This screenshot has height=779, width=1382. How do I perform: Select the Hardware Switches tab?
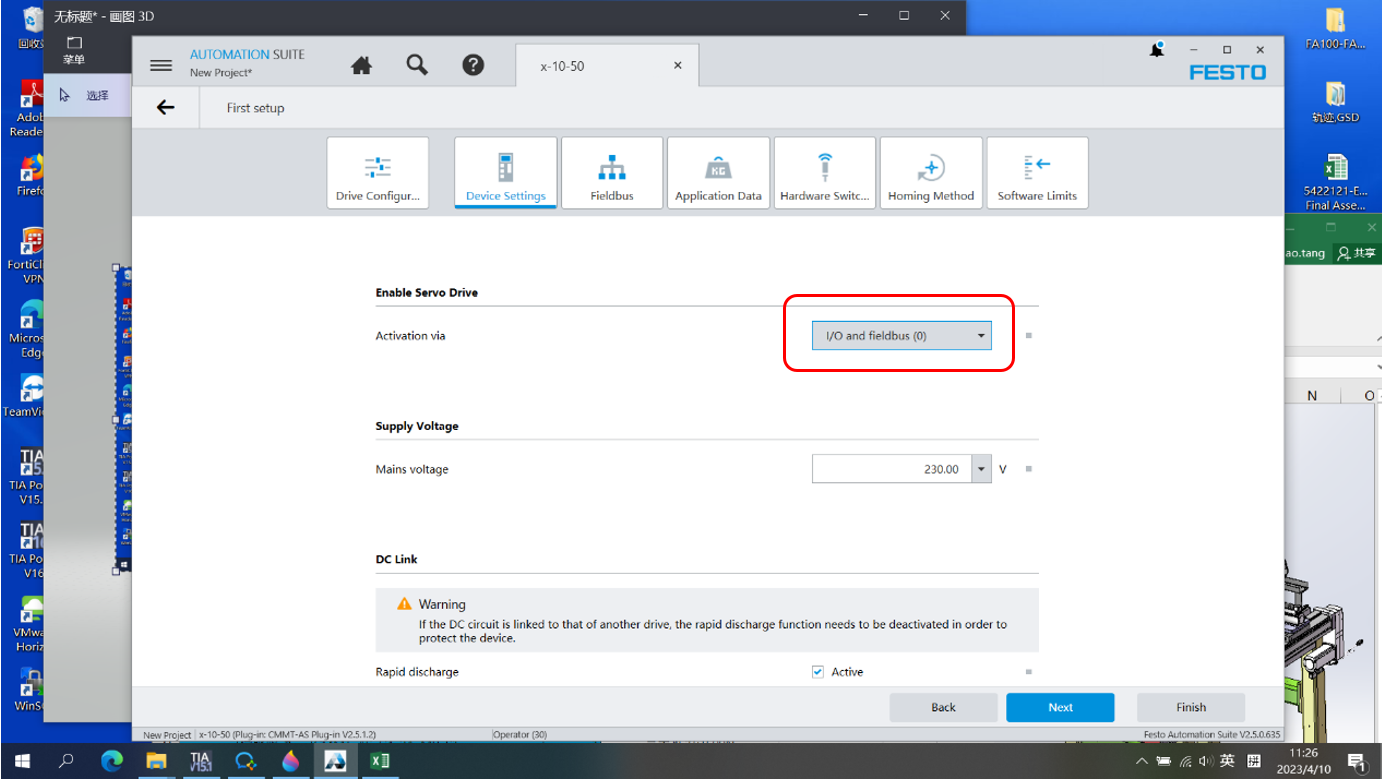click(825, 173)
